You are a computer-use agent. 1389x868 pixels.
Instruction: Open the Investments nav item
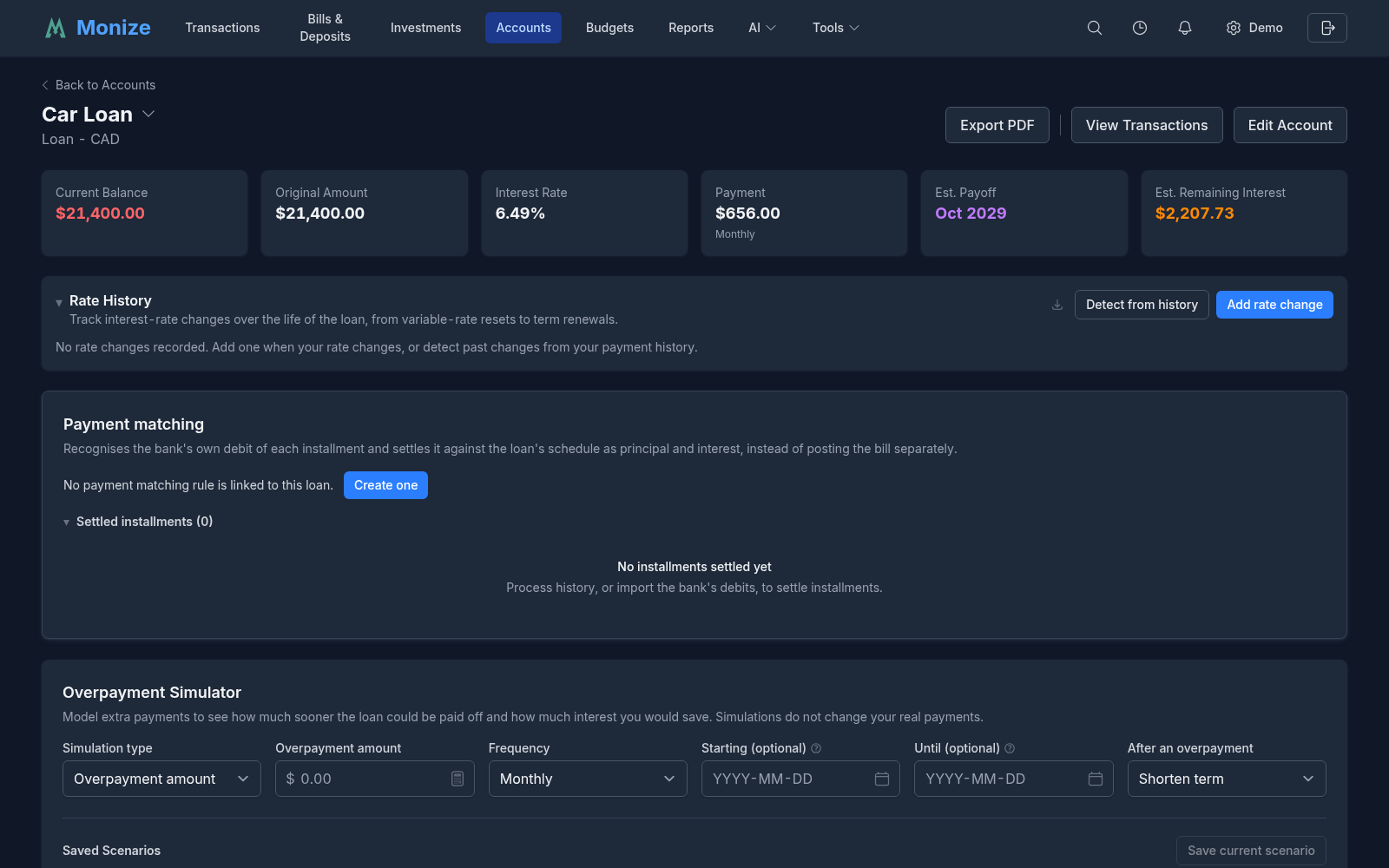(x=425, y=28)
